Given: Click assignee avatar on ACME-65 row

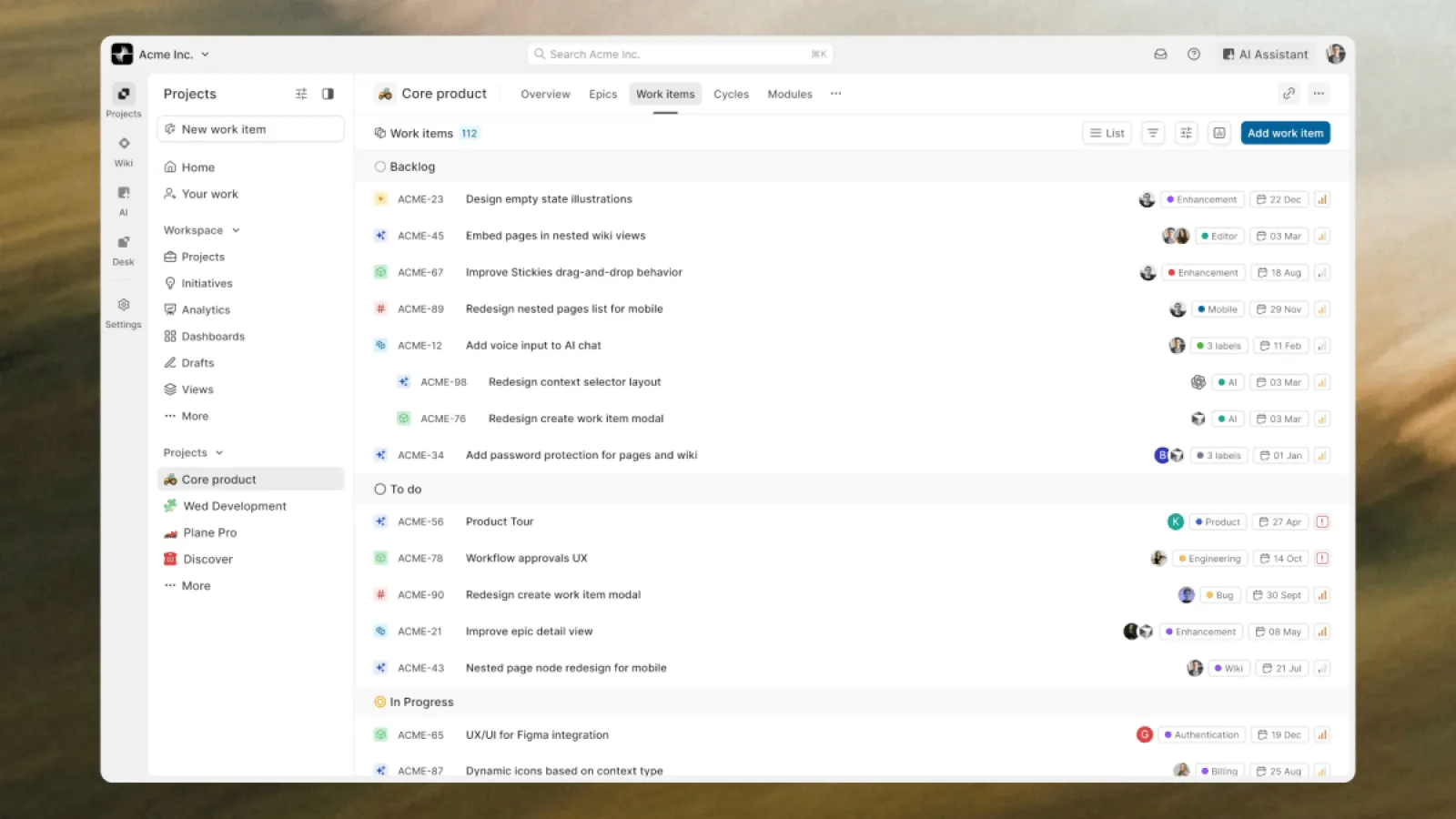Looking at the screenshot, I should click(x=1145, y=734).
